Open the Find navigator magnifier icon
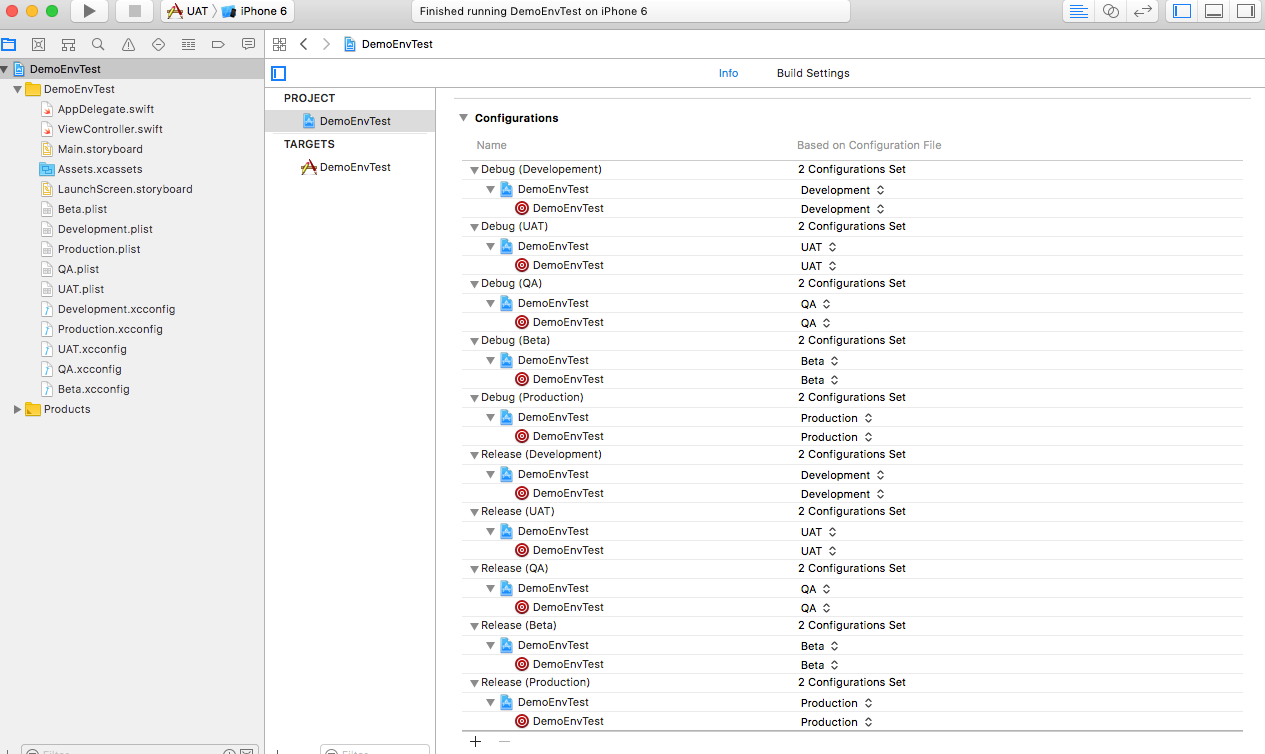The image size is (1265, 754). click(98, 44)
